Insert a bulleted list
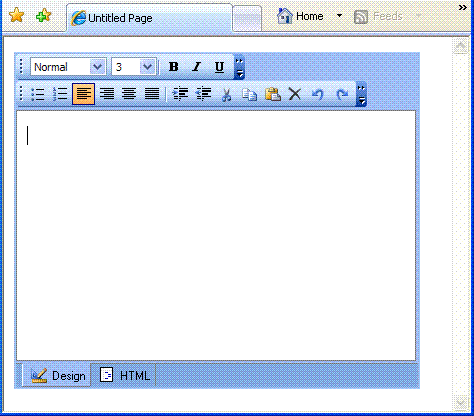Screen dimensions: 474x416 [x=38, y=94]
